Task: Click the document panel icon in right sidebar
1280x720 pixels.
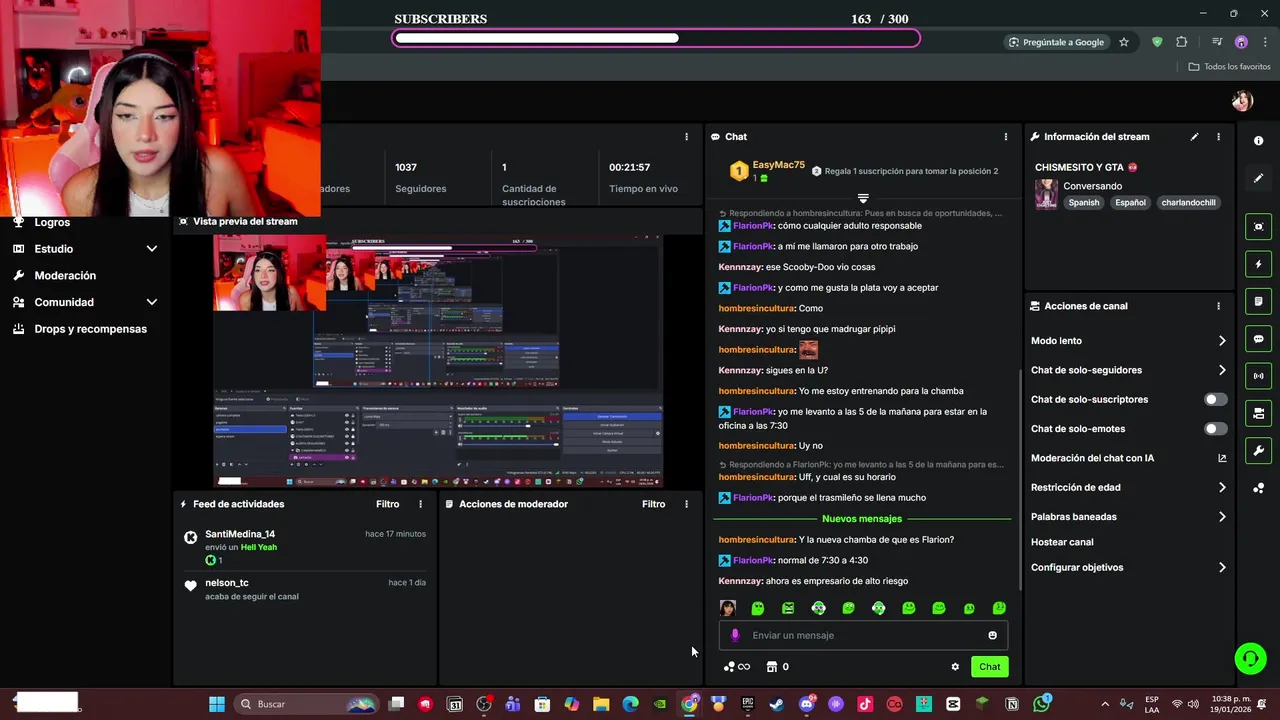Action: tap(1258, 301)
